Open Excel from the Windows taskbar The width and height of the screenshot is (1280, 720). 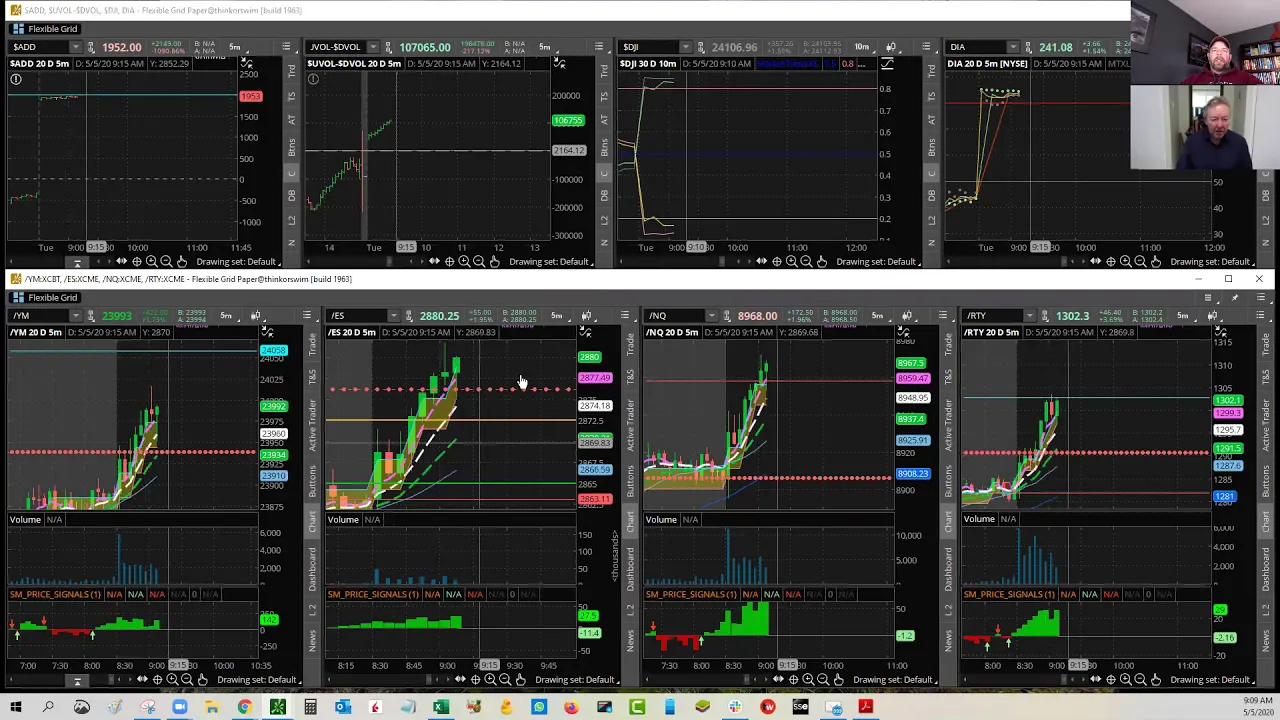click(x=440, y=708)
